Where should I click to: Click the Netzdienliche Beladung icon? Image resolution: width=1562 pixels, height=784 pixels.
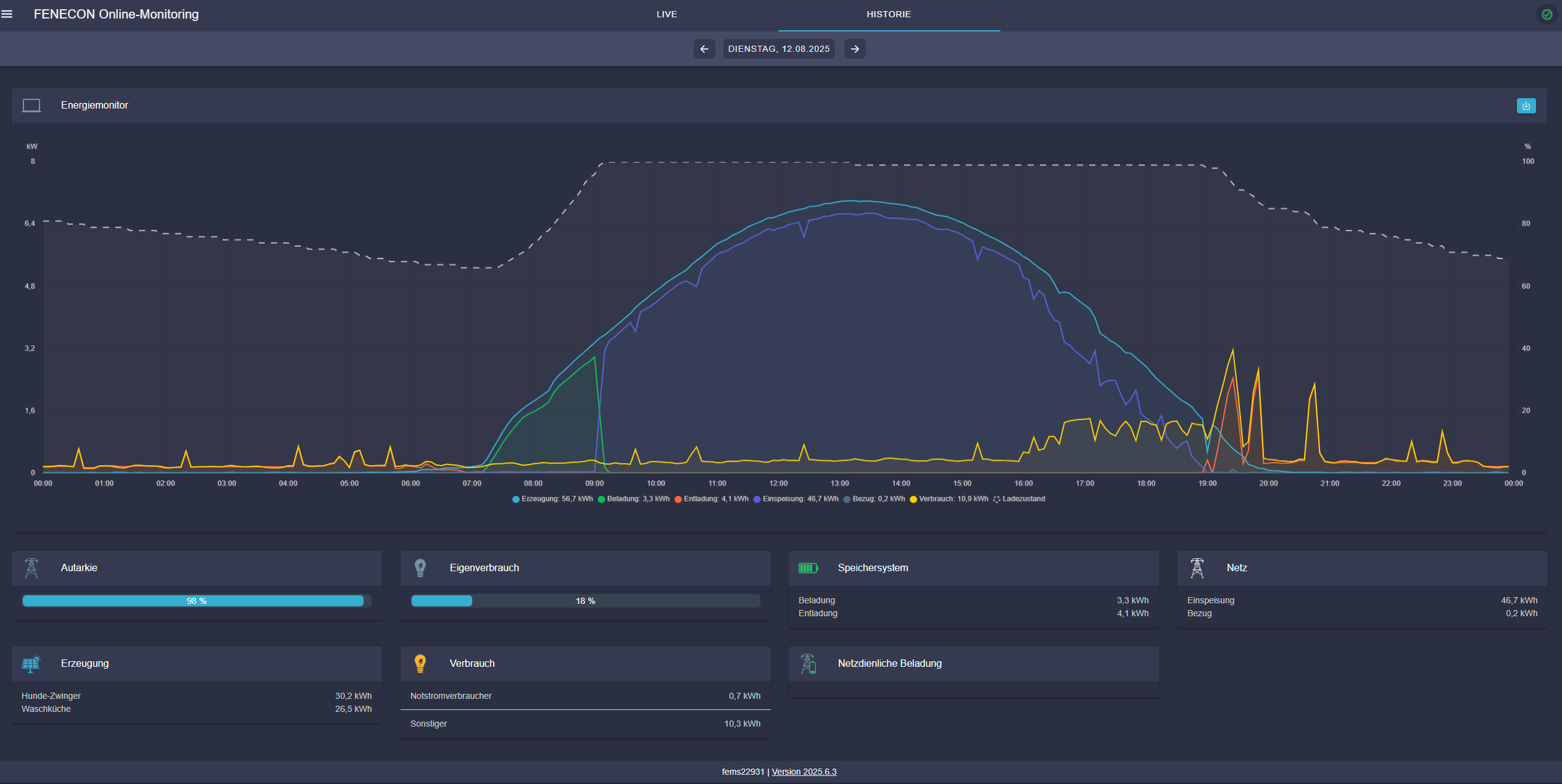click(x=808, y=664)
